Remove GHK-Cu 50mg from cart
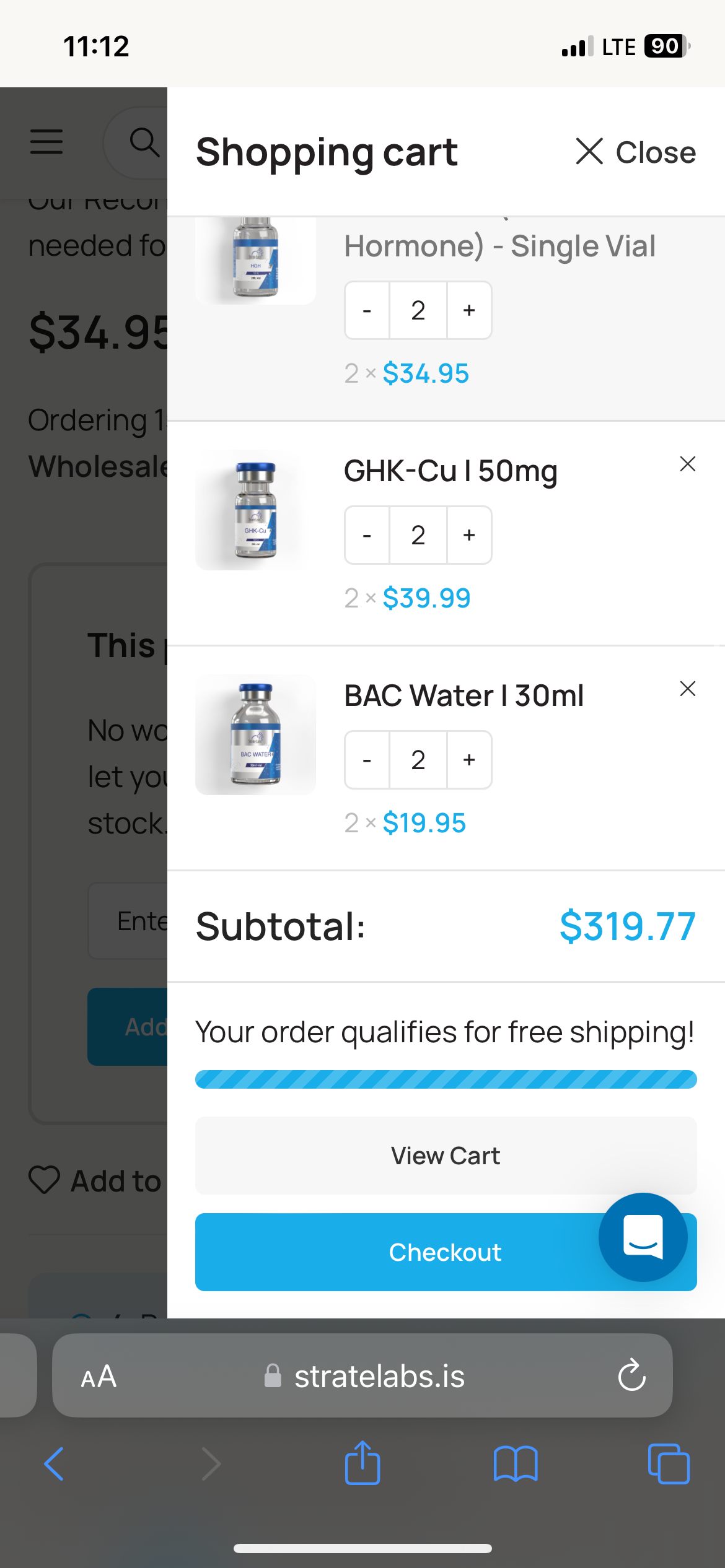 click(x=688, y=464)
